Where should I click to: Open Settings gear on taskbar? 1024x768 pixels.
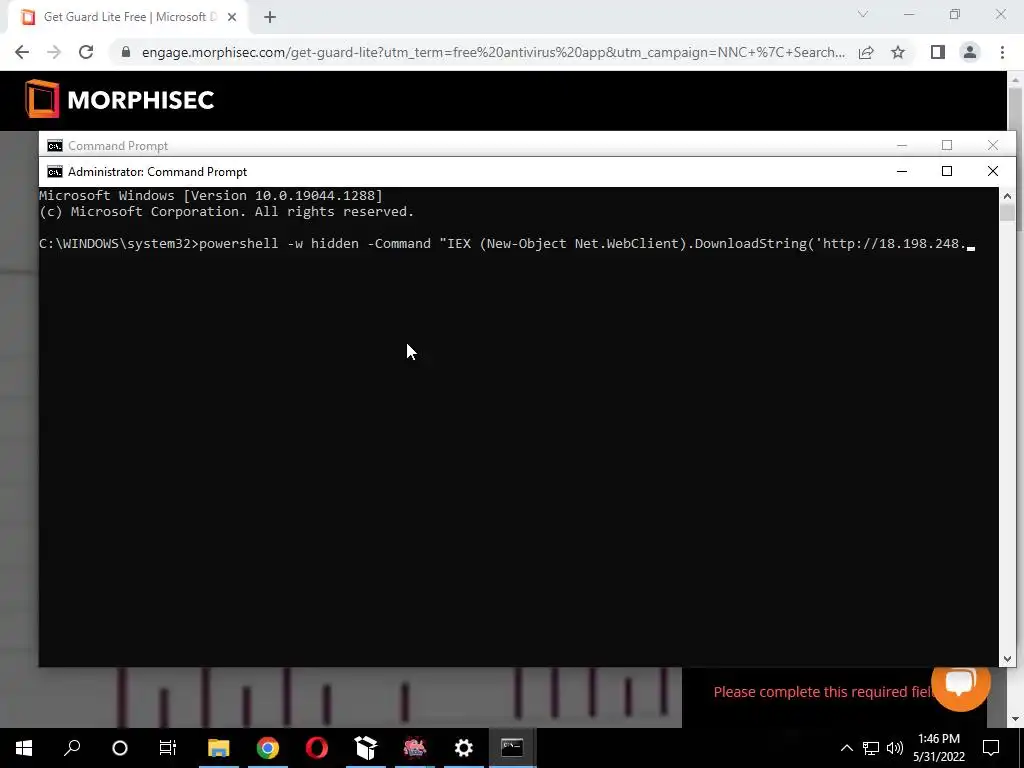464,748
